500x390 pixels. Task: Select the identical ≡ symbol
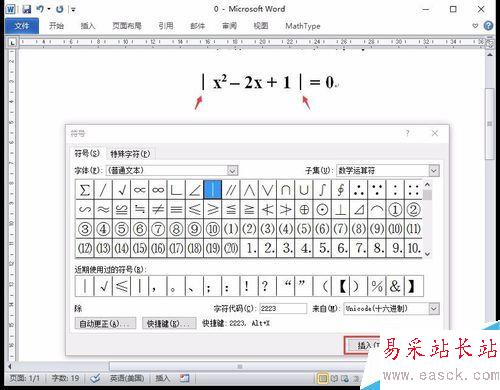click(176, 209)
